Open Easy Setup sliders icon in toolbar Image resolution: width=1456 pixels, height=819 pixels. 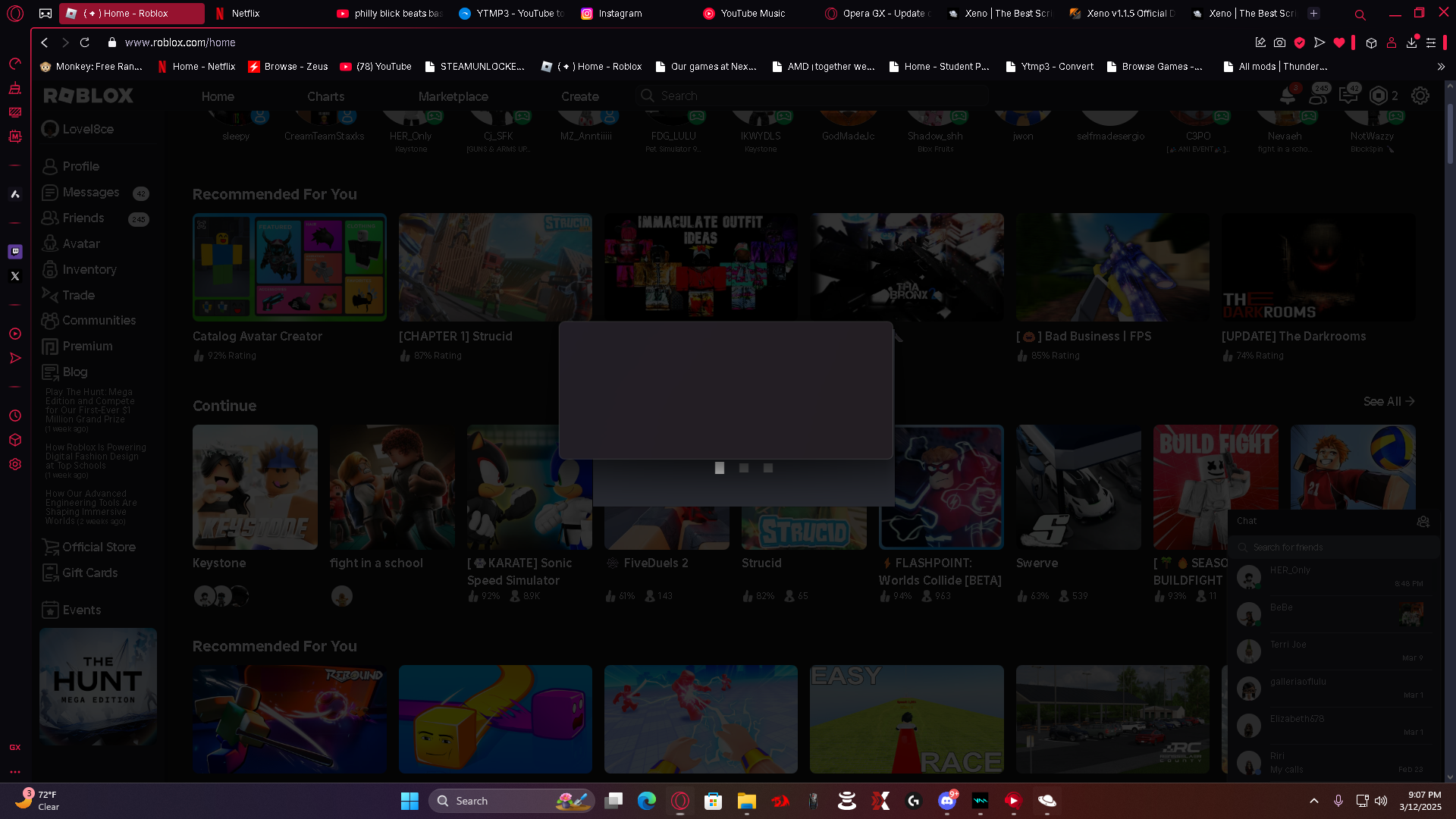point(1431,42)
